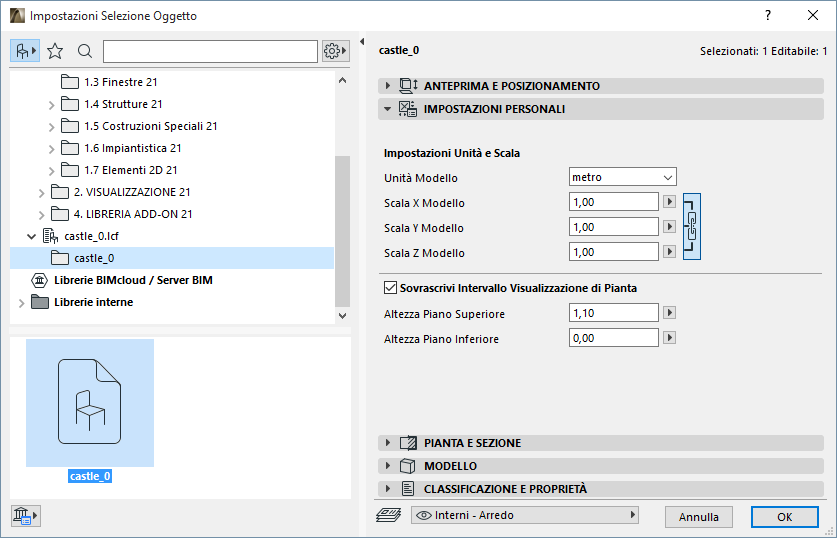Click the search magnifier icon
Screen dimensions: 837x538
[85, 51]
